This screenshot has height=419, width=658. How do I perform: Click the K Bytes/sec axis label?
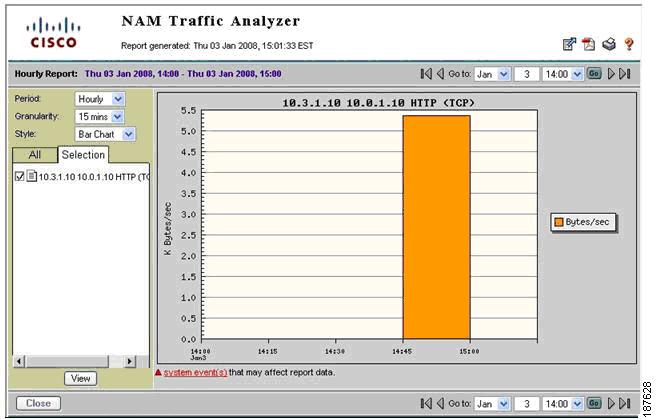coord(167,228)
